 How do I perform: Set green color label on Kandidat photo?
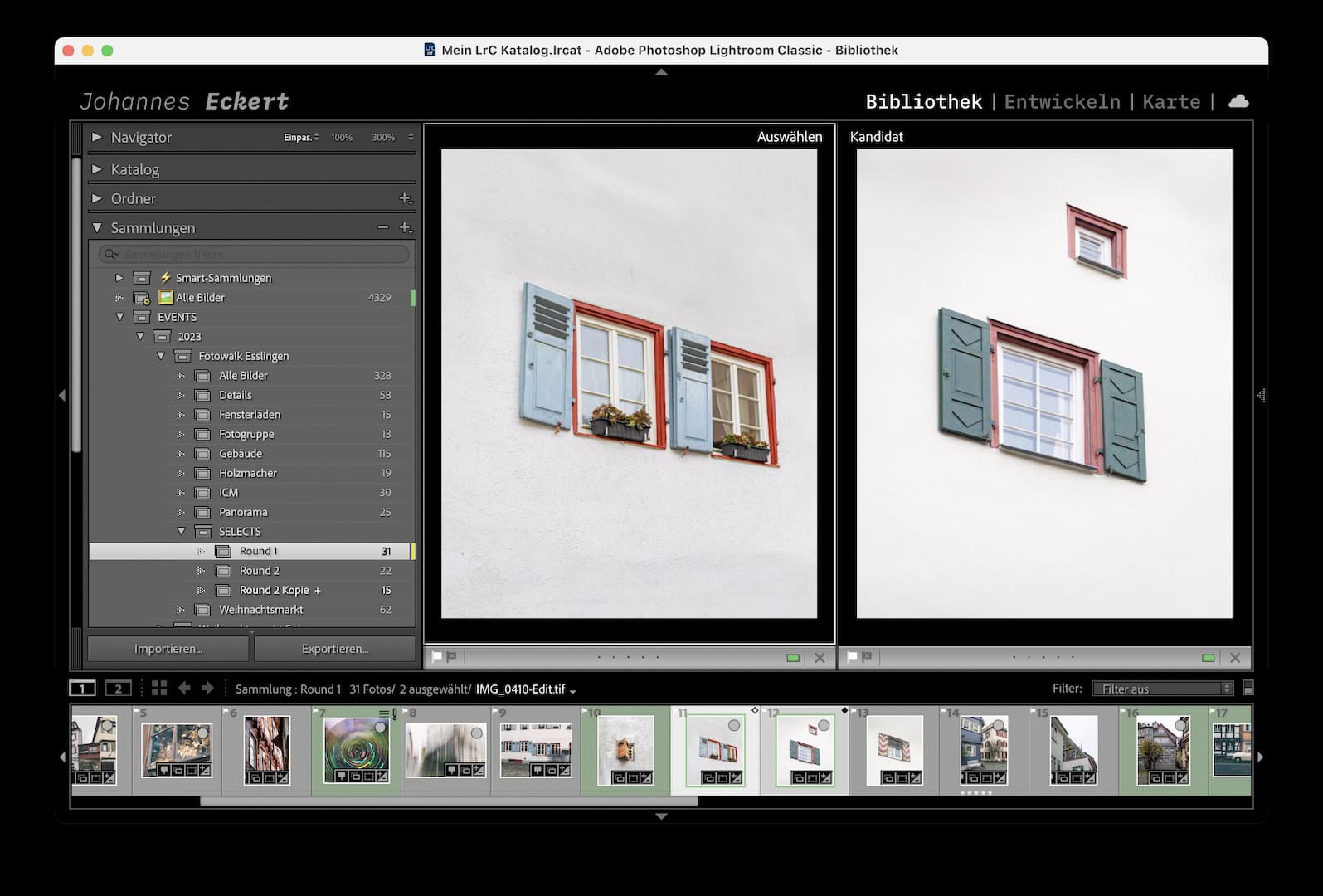1208,658
